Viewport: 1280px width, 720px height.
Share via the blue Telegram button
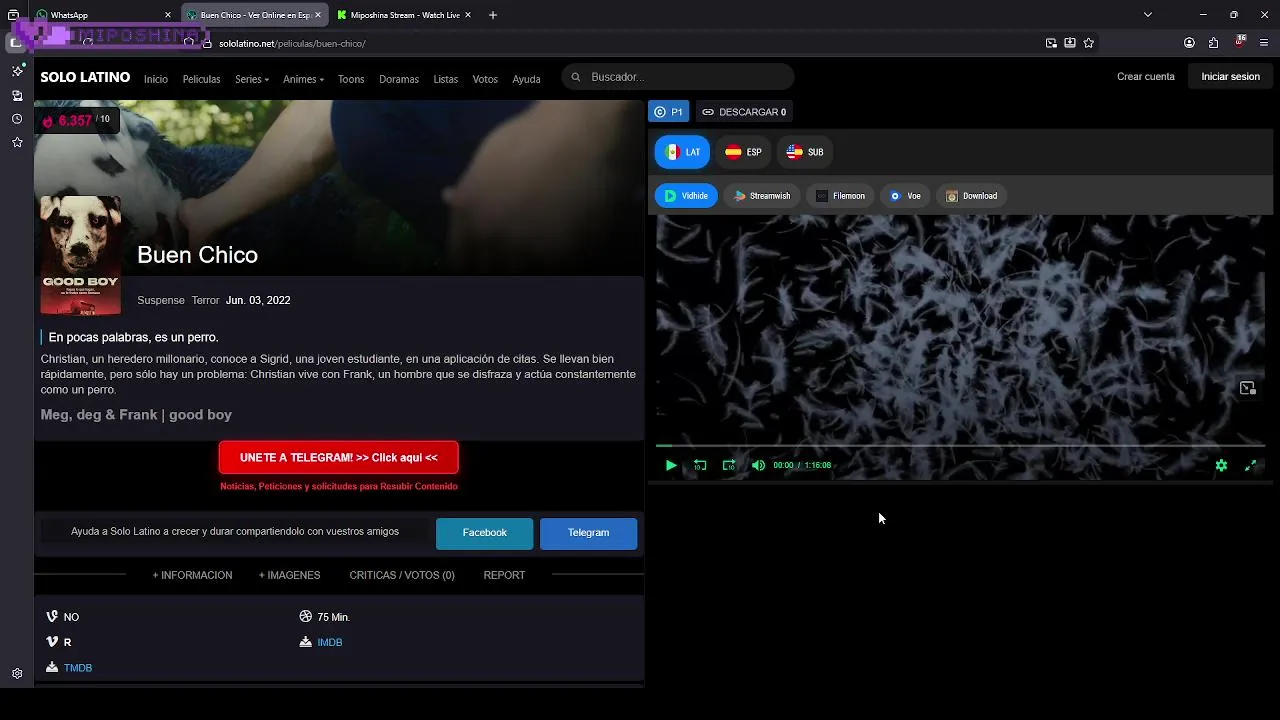click(x=588, y=533)
